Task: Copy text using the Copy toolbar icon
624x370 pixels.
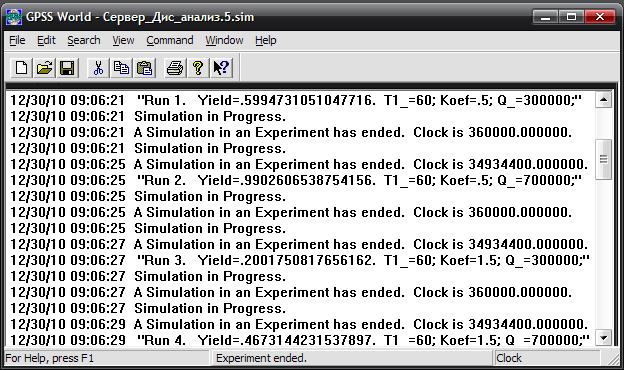Action: (x=121, y=68)
